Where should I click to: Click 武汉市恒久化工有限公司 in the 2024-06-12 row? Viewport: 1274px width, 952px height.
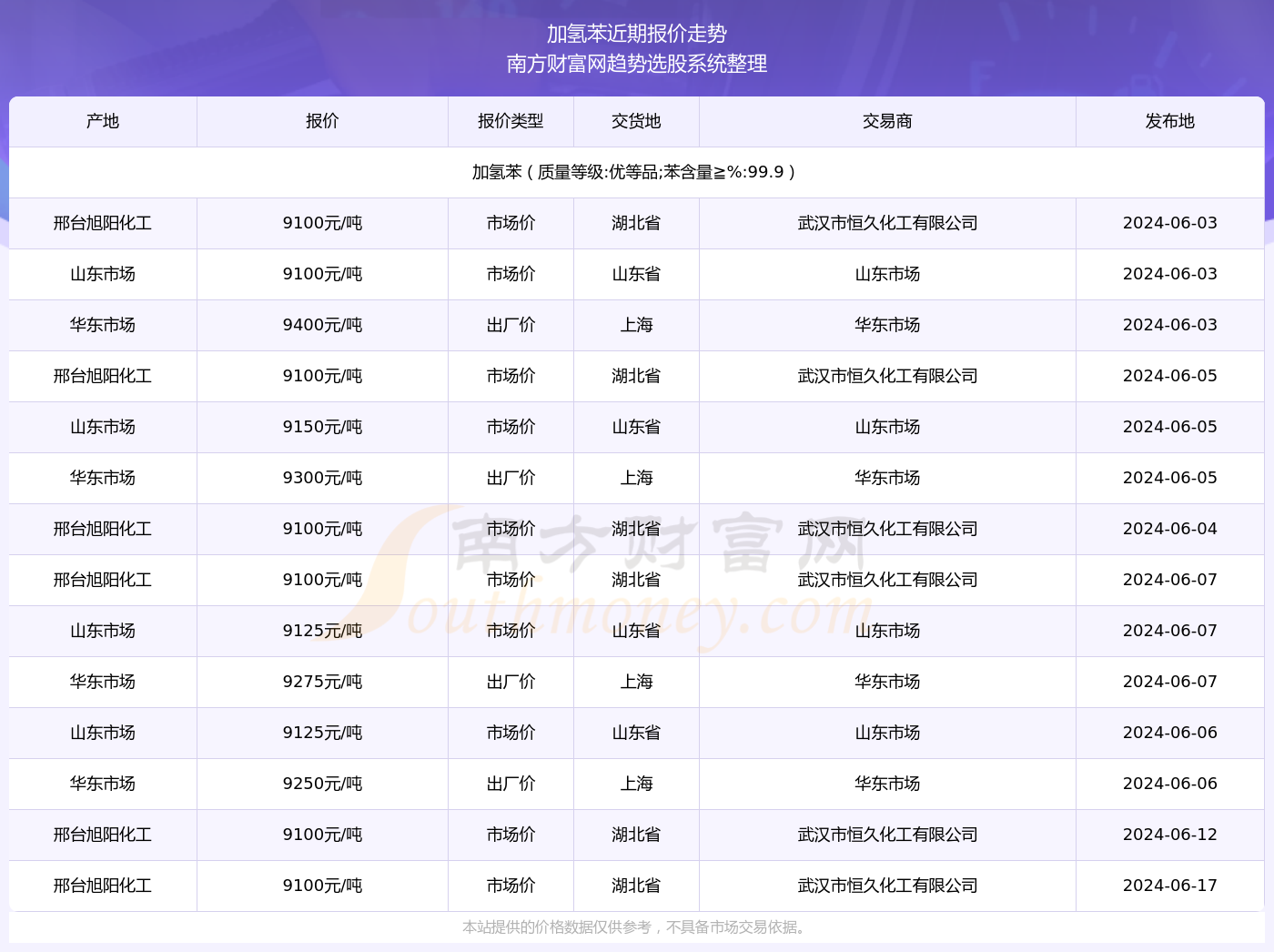tap(887, 835)
